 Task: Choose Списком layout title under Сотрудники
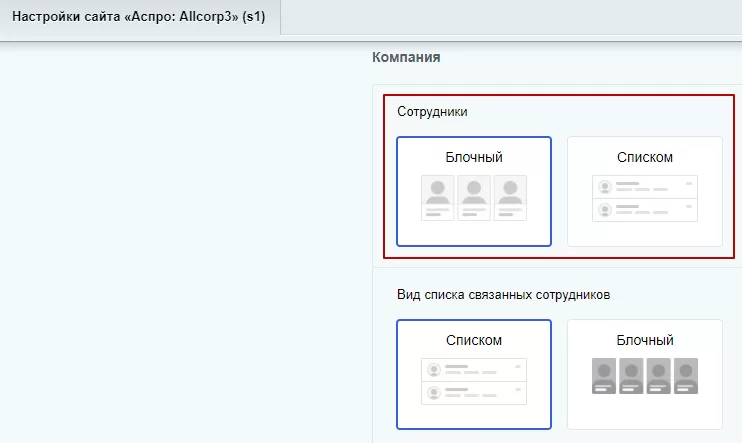(x=645, y=157)
